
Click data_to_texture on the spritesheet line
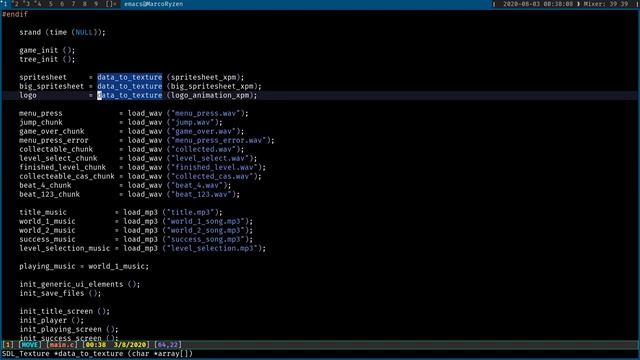(129, 77)
